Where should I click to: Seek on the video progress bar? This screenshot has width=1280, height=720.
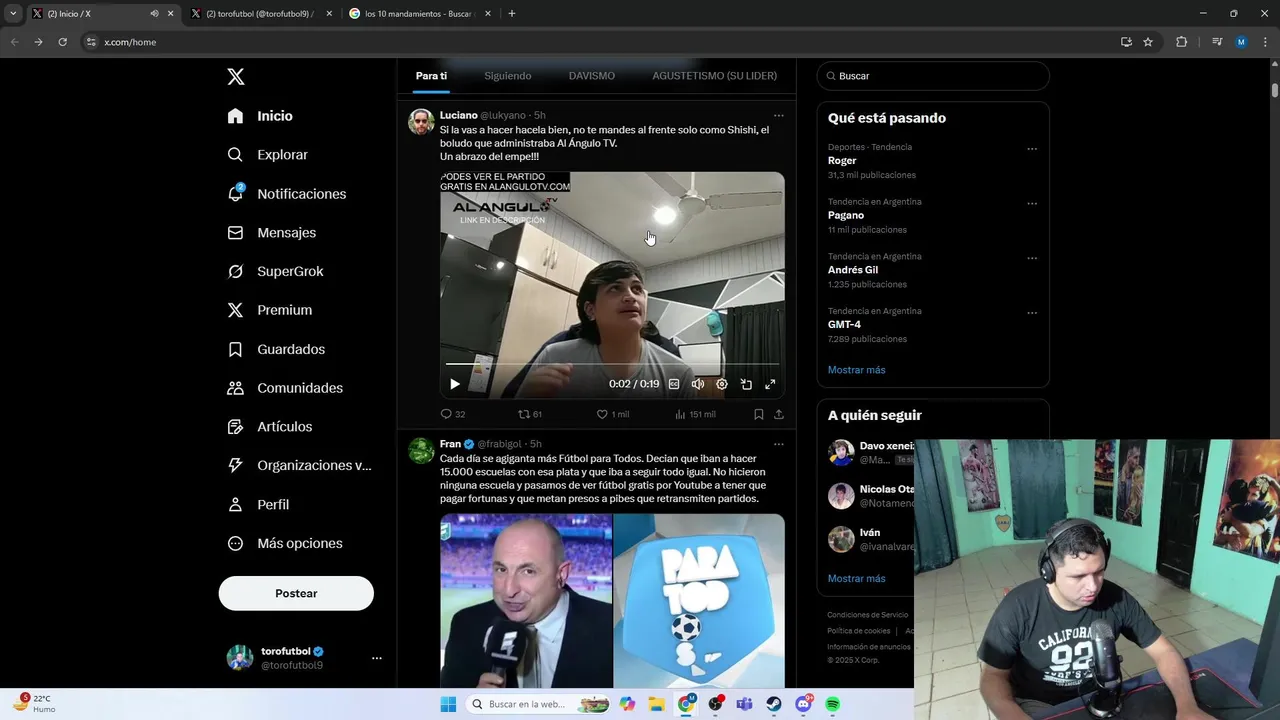coord(612,364)
